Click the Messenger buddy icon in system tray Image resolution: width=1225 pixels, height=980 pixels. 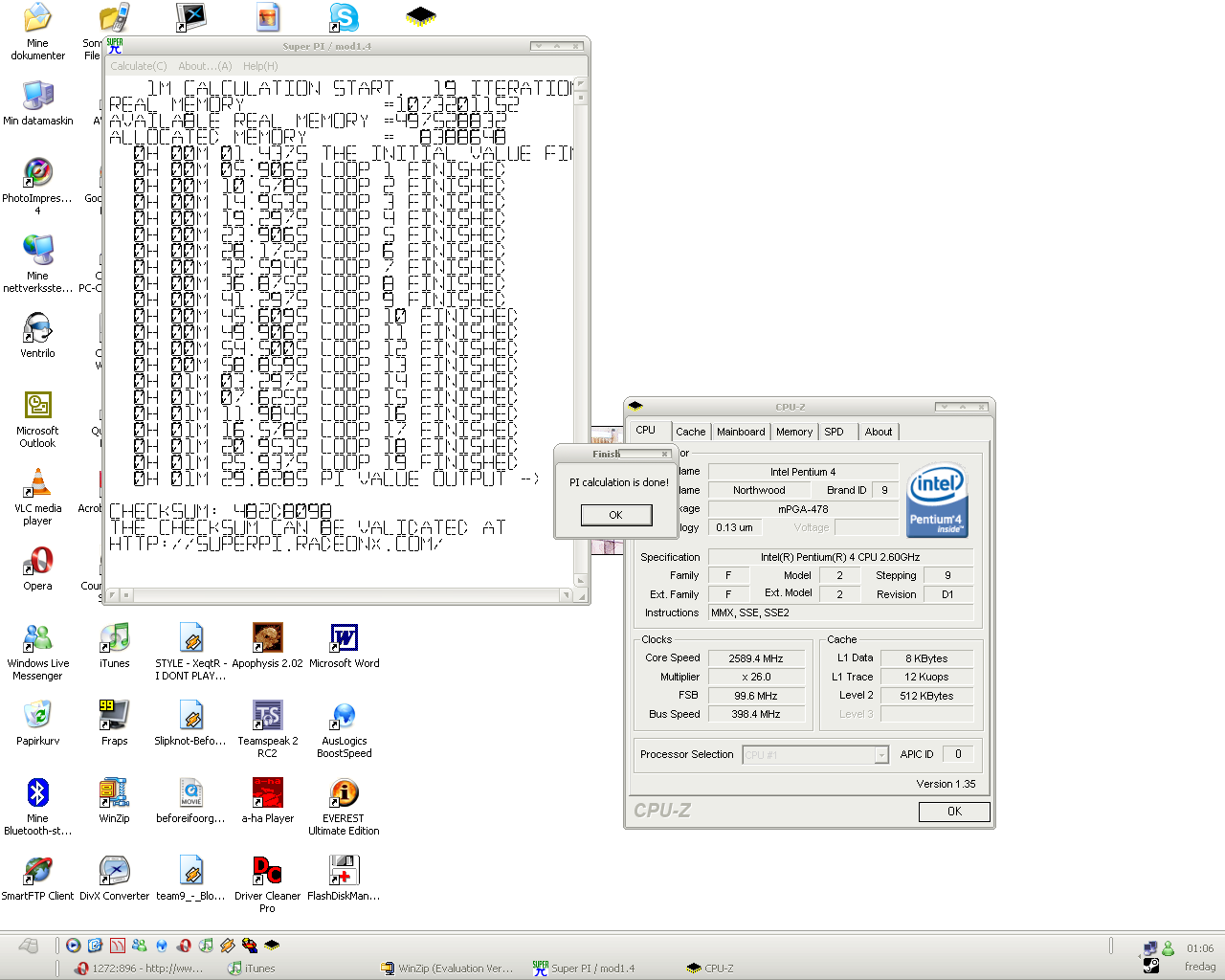click(1168, 948)
